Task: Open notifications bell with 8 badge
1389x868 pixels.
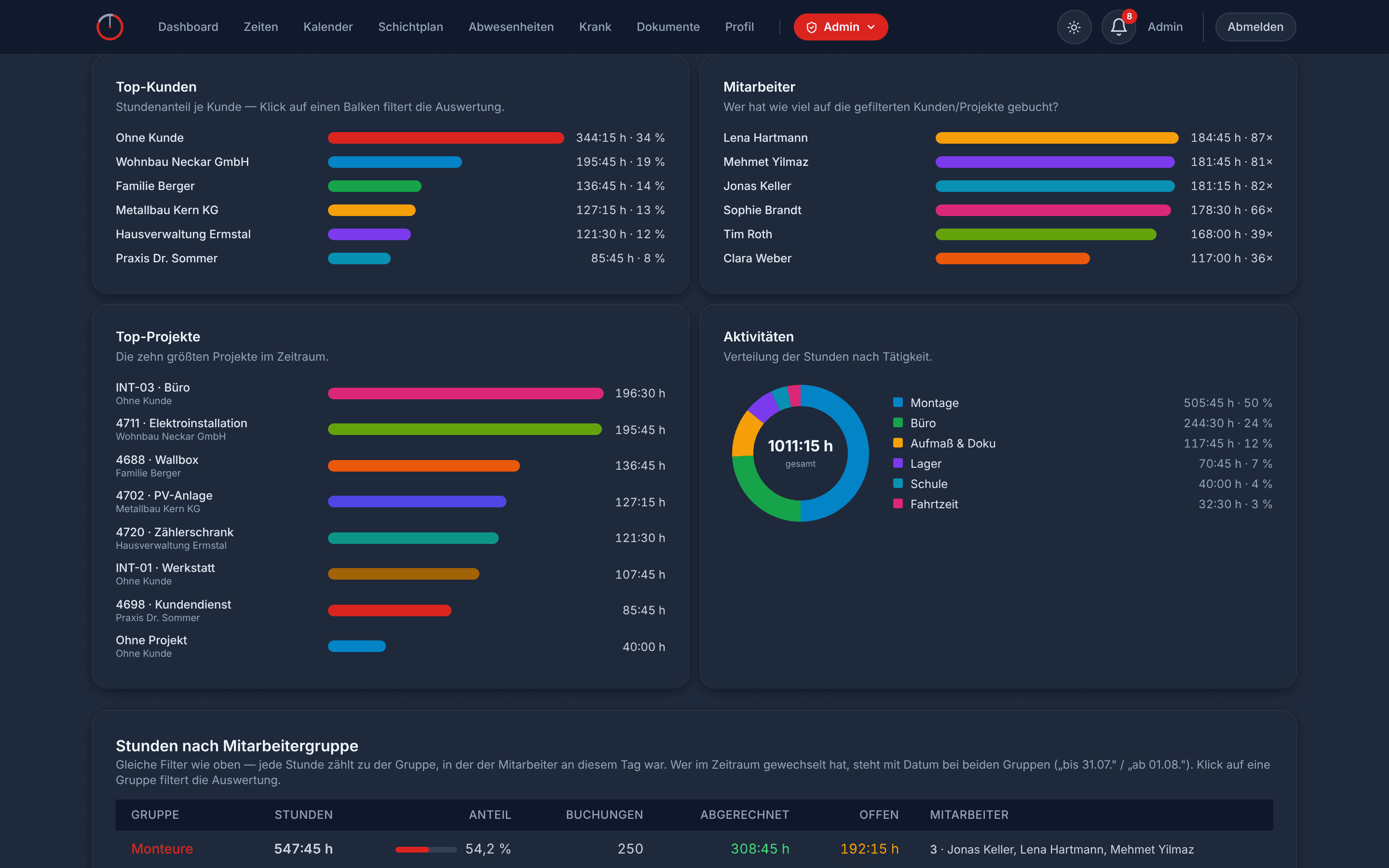Action: click(x=1118, y=27)
